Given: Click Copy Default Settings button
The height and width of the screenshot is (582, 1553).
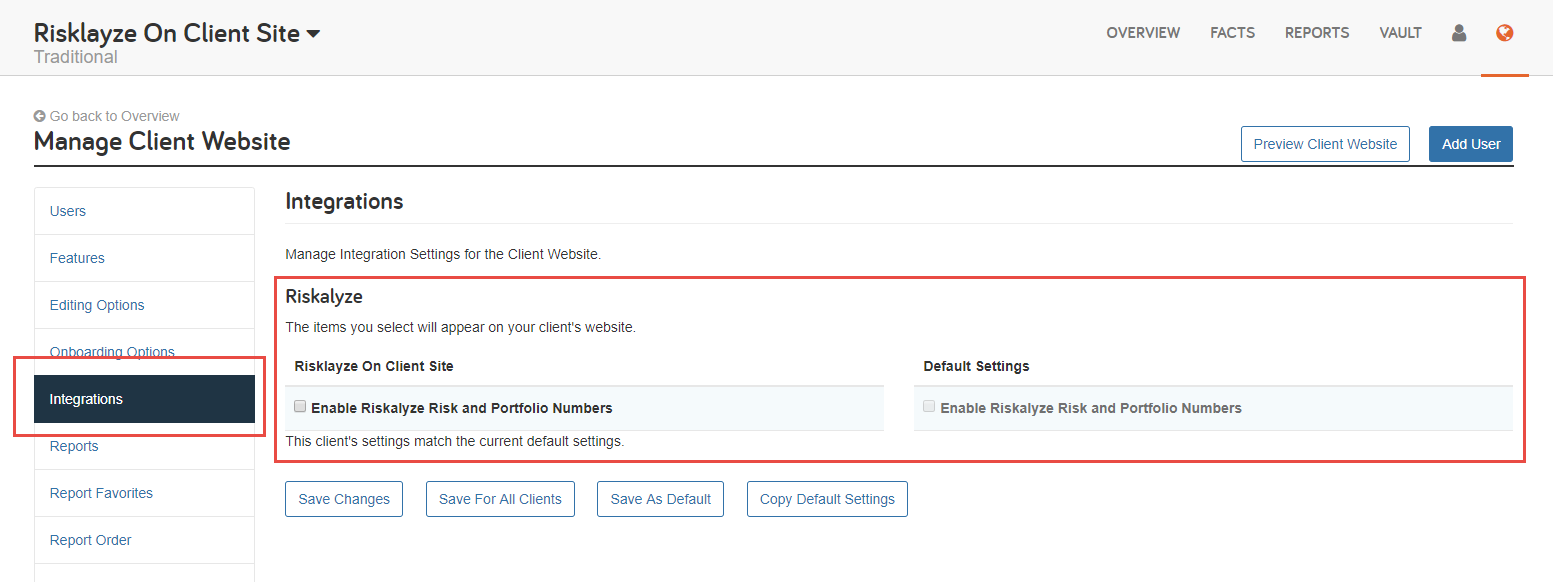Looking at the screenshot, I should [x=827, y=499].
